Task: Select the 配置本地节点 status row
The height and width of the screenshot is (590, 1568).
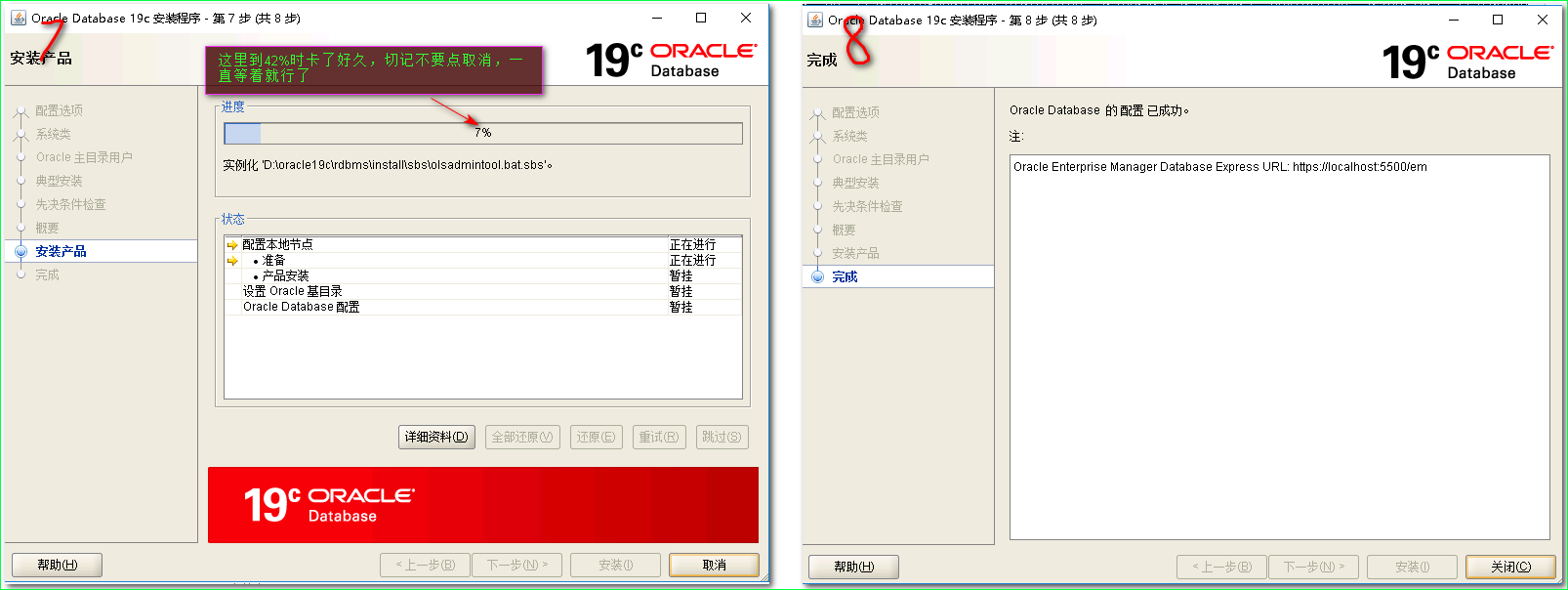Action: (x=483, y=244)
